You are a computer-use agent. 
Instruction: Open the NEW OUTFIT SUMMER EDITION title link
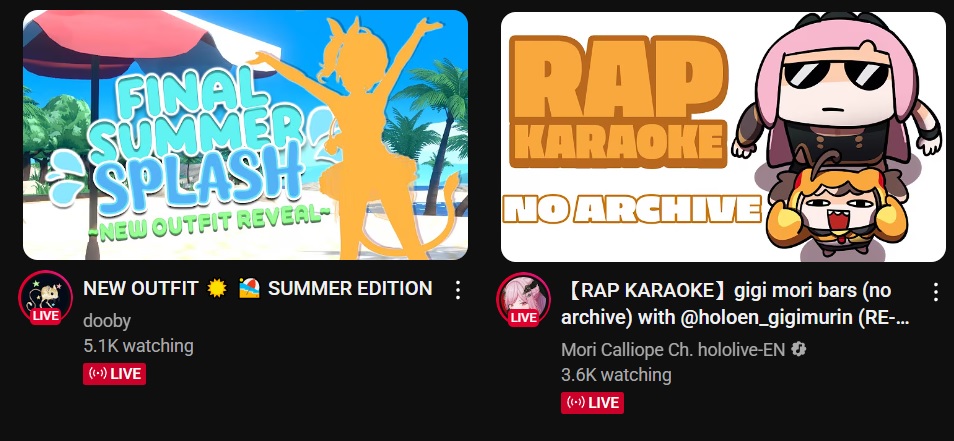pyautogui.click(x=257, y=288)
